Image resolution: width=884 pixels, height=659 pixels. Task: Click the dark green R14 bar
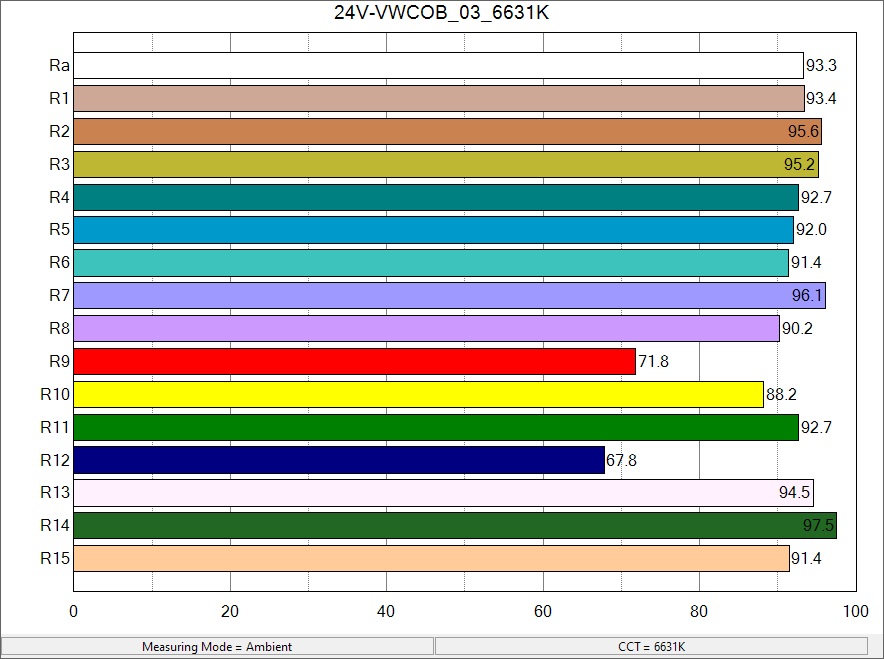tap(455, 525)
